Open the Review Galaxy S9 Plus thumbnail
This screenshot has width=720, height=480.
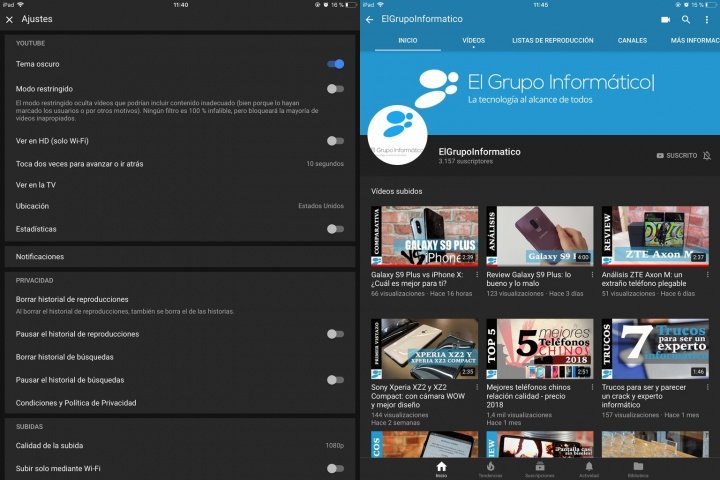coord(540,236)
